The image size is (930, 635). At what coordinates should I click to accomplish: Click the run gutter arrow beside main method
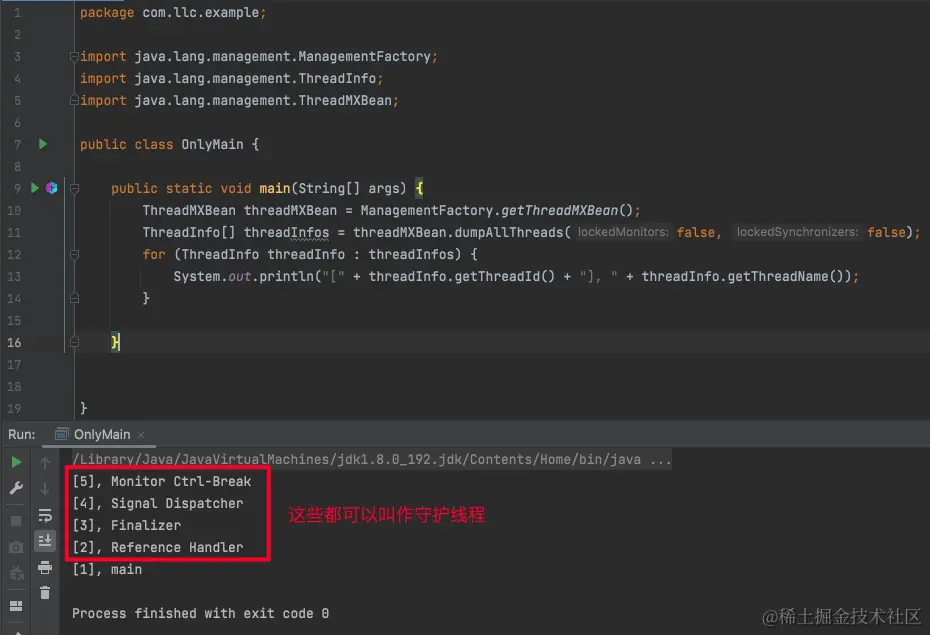coord(34,188)
